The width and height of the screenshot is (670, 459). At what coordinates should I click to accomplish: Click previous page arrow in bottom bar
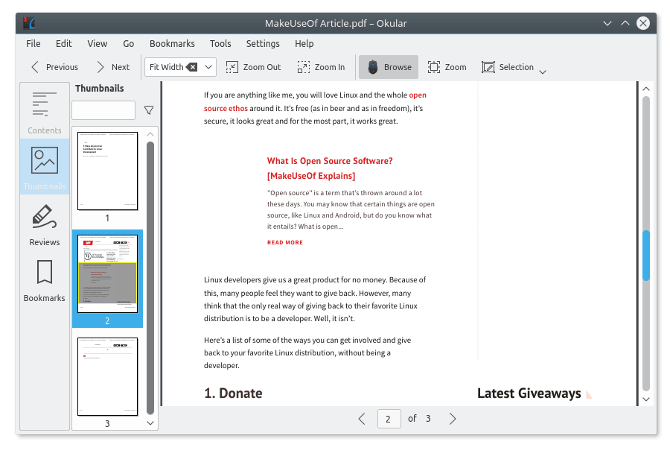point(362,419)
